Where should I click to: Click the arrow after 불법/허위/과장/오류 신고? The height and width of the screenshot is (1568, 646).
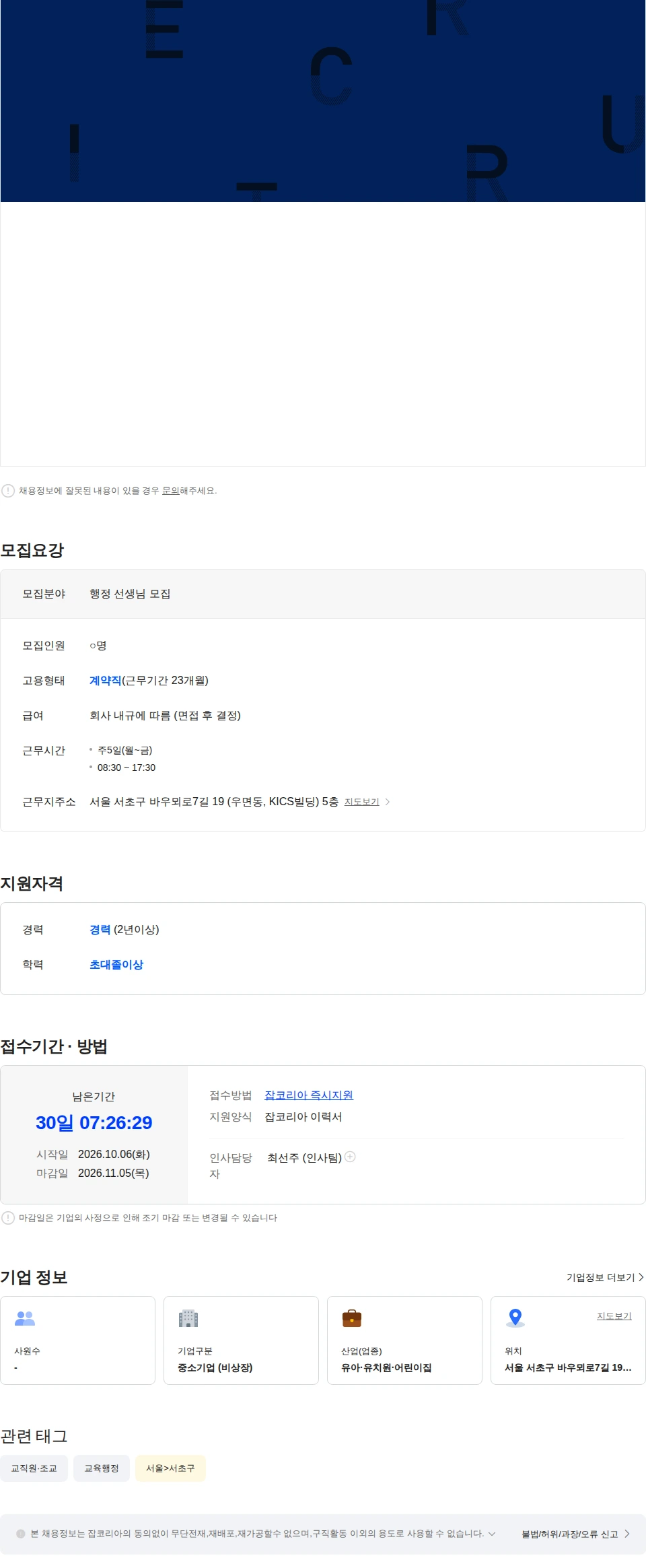(x=627, y=1534)
